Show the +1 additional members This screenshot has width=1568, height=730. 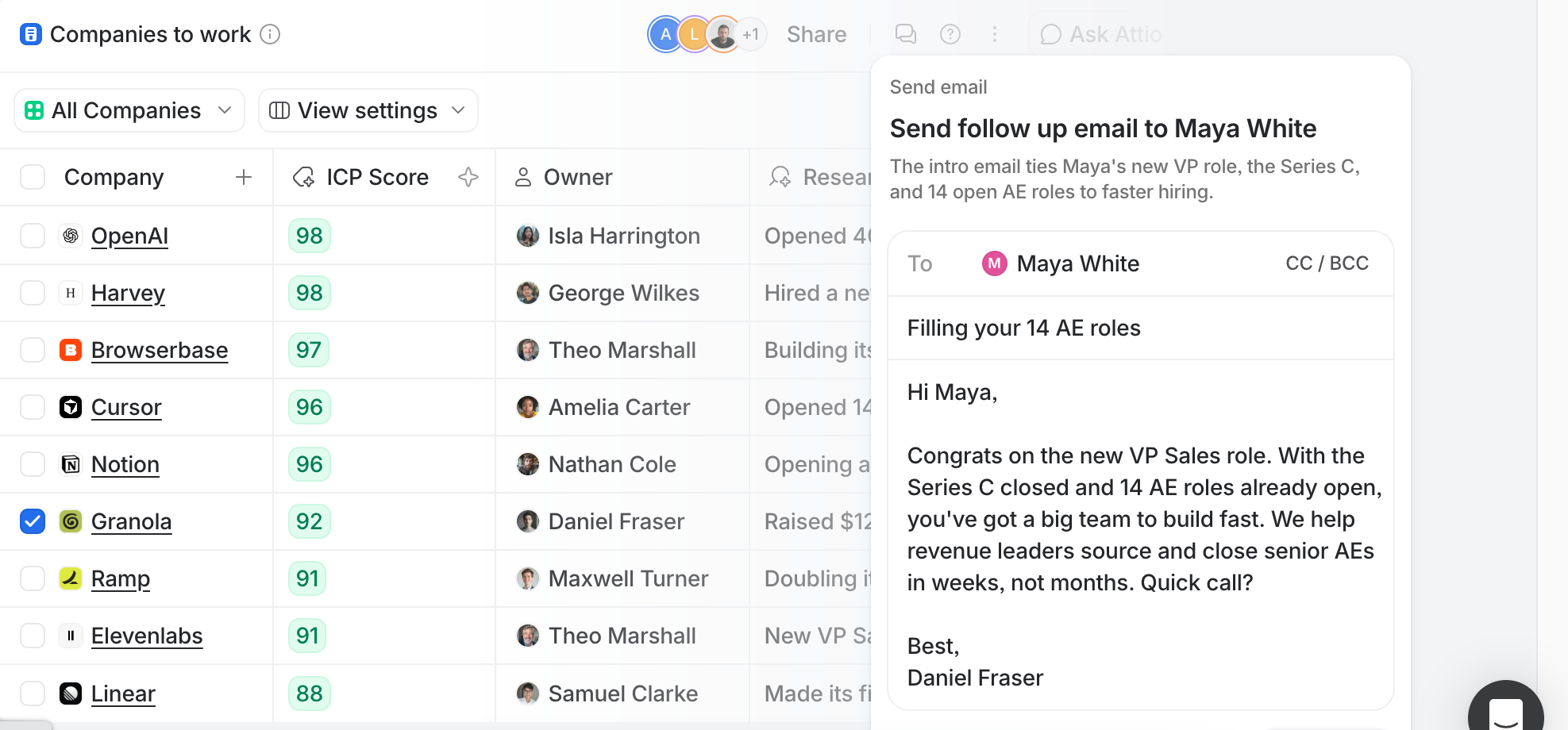click(751, 34)
